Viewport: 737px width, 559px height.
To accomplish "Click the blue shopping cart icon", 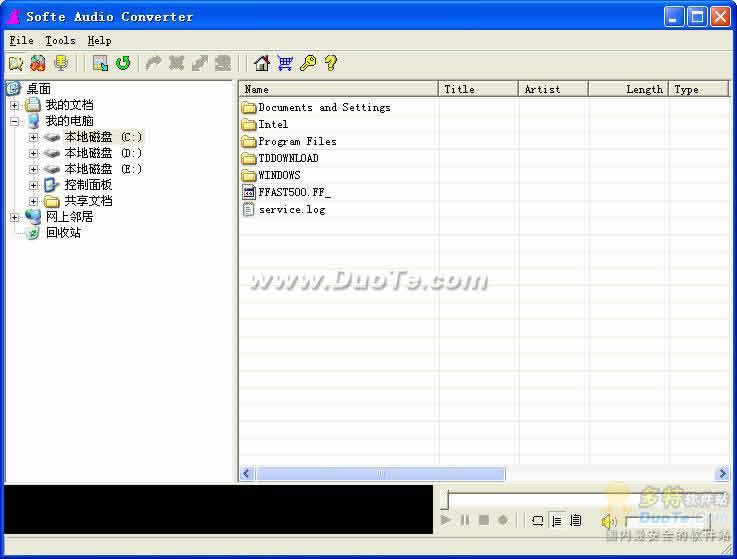I will (x=285, y=63).
